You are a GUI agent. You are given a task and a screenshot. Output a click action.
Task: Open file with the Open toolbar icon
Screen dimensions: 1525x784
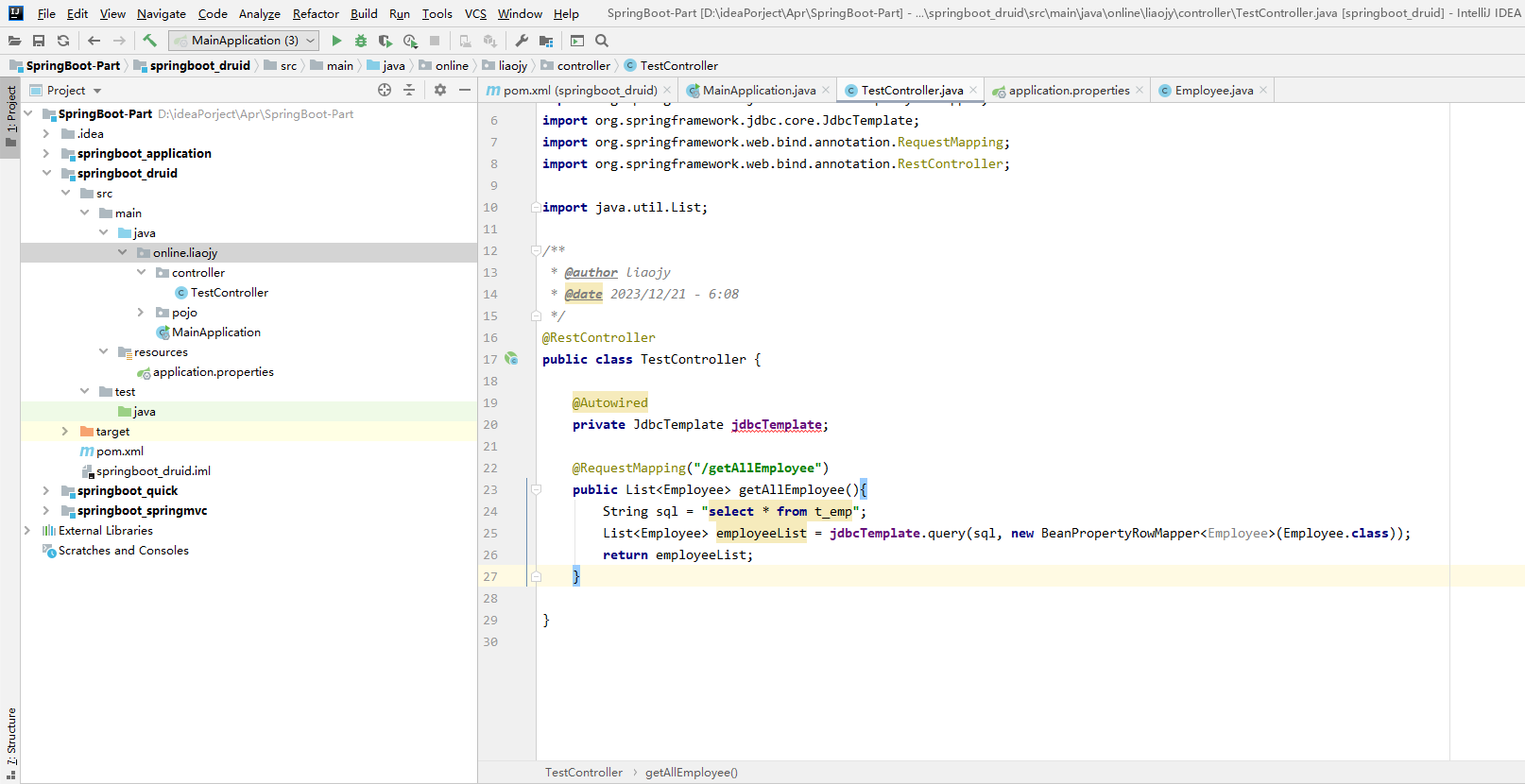(x=14, y=41)
